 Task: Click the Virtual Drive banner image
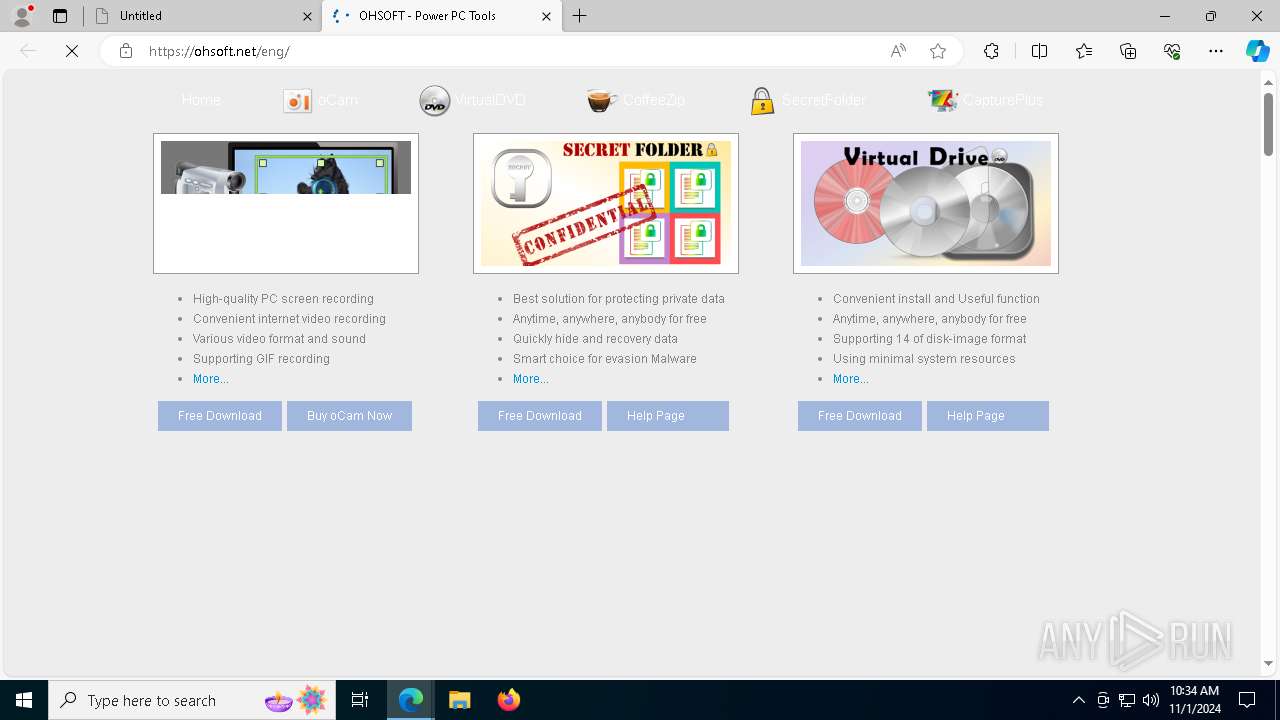(x=926, y=203)
